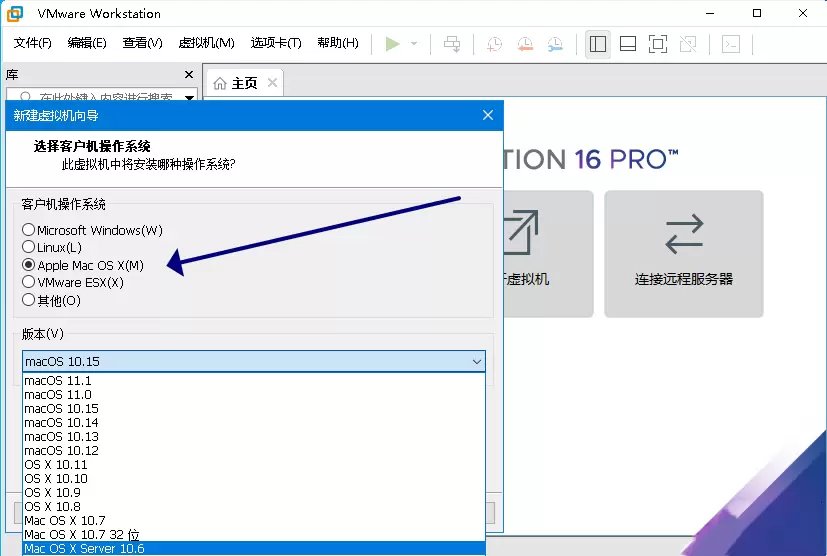Pick macOS 10.14 in the version list

tap(254, 423)
